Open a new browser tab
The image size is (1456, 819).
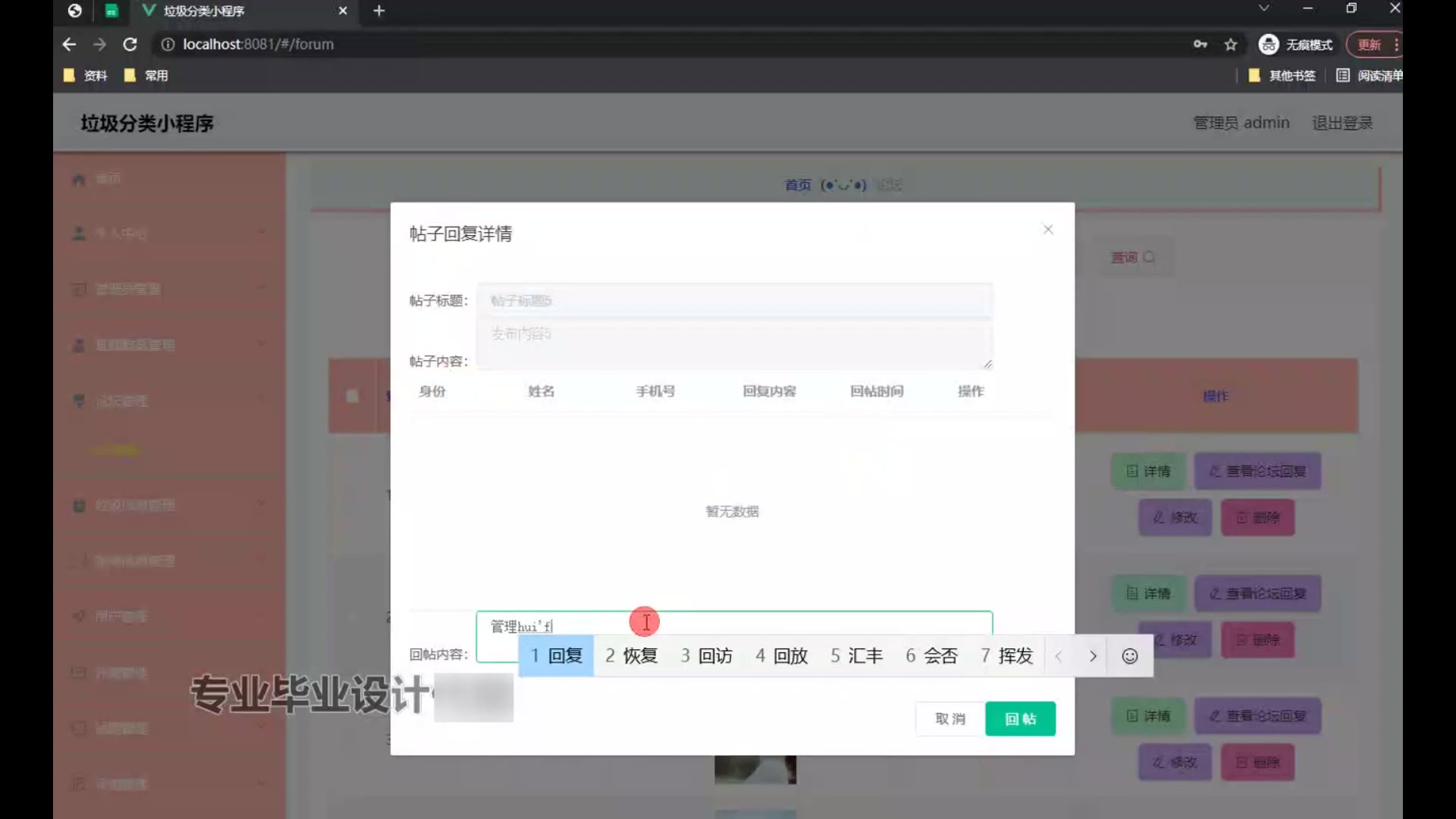pos(379,11)
